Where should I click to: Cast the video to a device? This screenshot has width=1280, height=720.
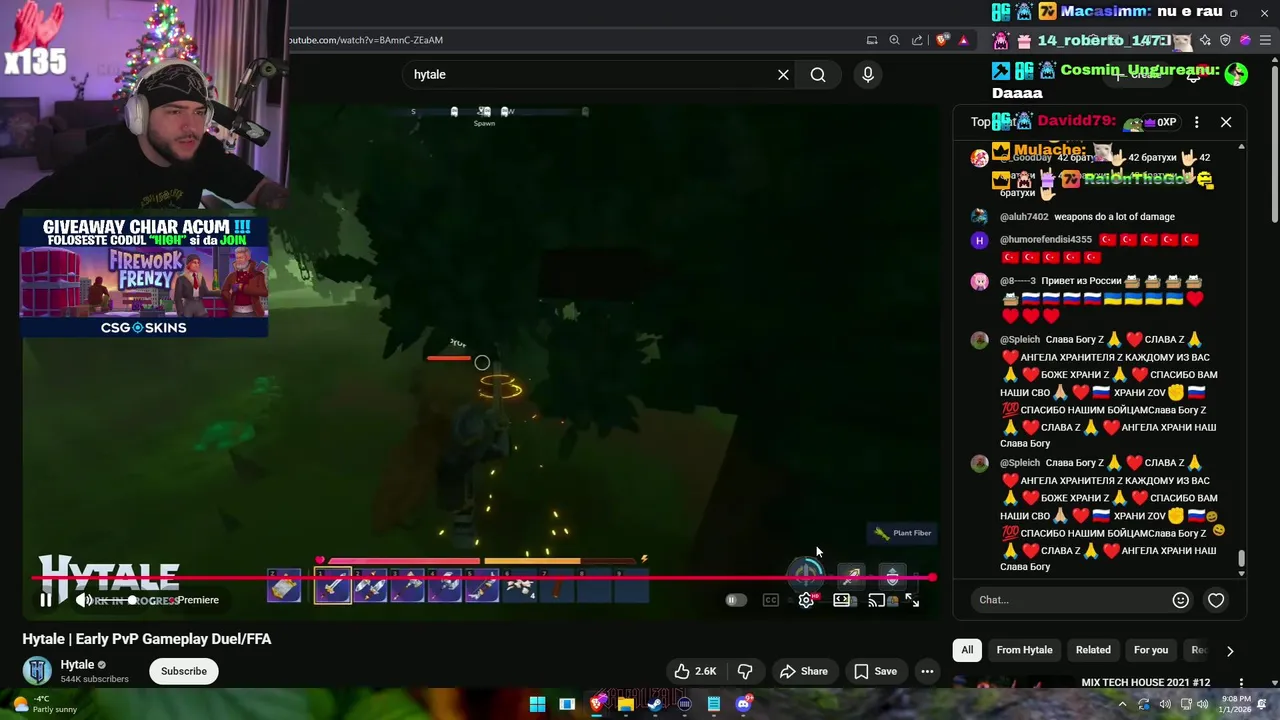pos(877,600)
